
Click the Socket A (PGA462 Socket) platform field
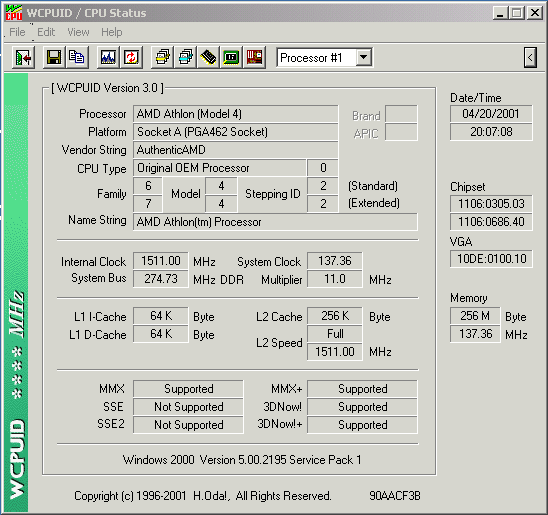(x=235, y=132)
